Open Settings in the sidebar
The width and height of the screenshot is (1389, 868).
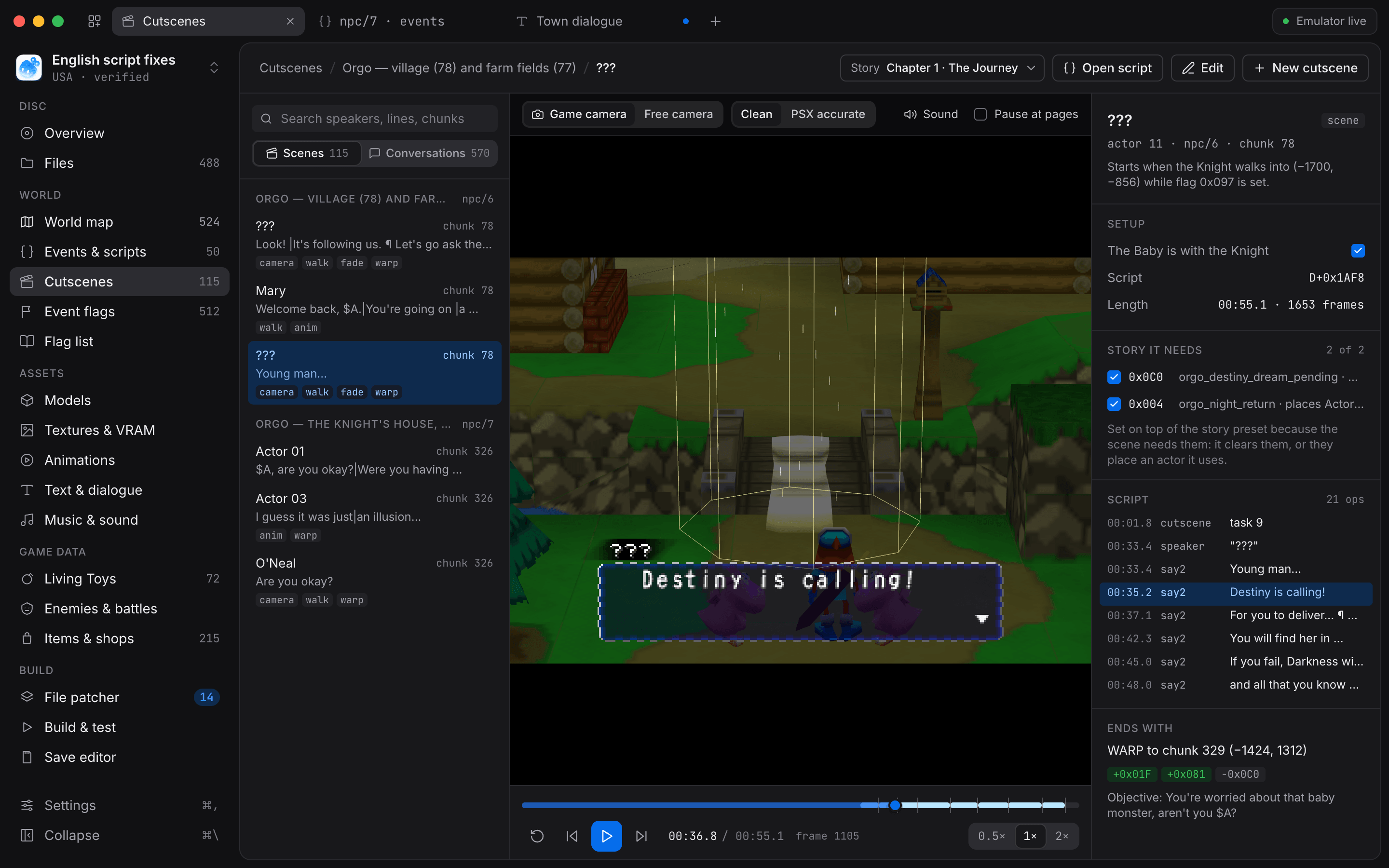tap(120, 805)
